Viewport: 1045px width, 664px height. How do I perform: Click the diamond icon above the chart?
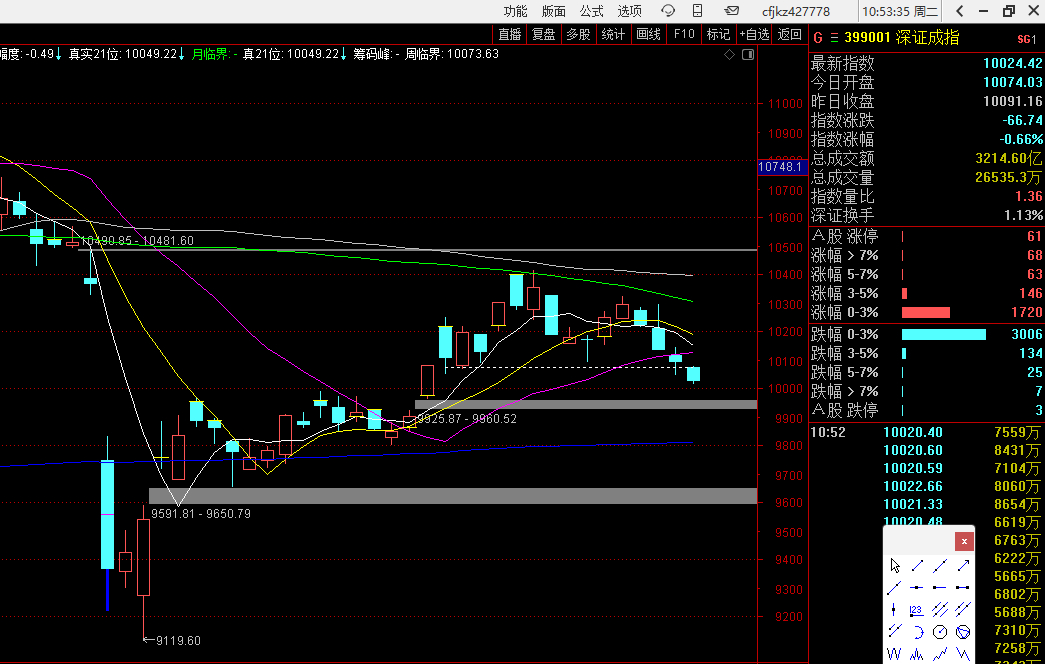click(x=730, y=55)
